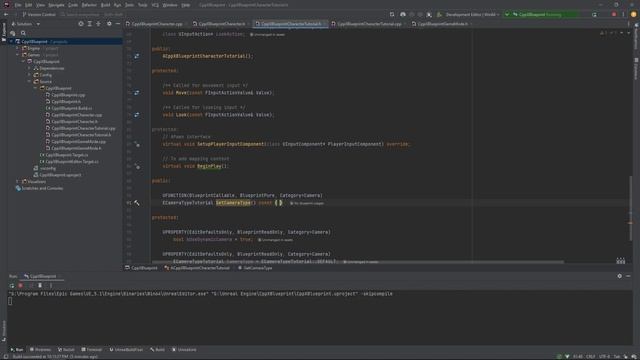Image resolution: width=640 pixels, height=360 pixels.
Task: Click the rerun icon in the Run panel
Action: 12,286
